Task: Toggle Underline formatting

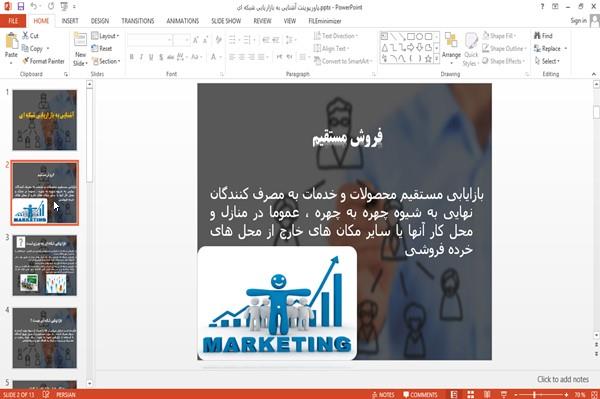Action: (x=151, y=57)
